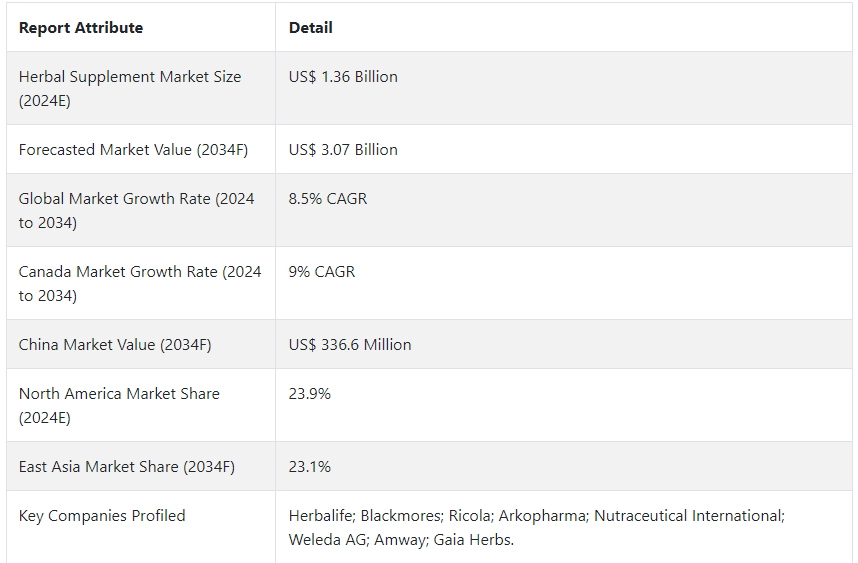Select Canada Market Growth Rate cell

(x=141, y=283)
